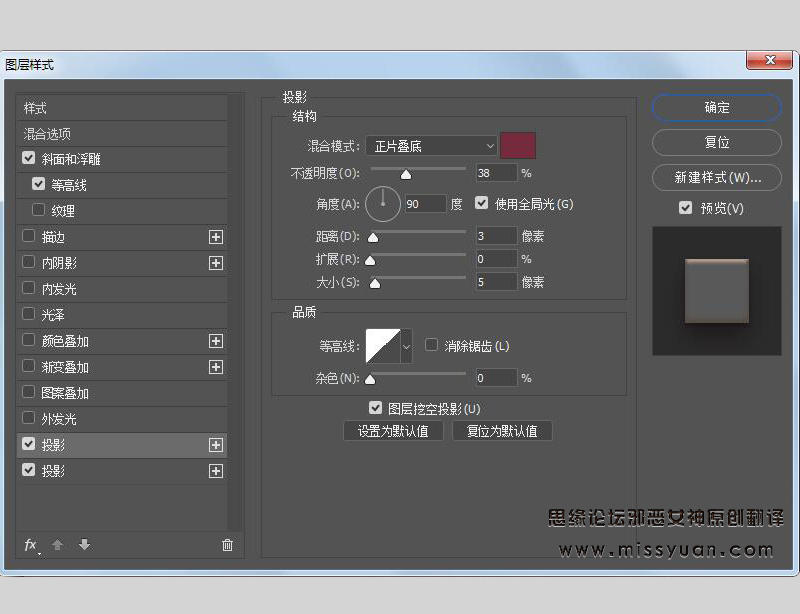The image size is (800, 614).
Task: Enable the 纹理 style checkbox
Action: point(37,210)
